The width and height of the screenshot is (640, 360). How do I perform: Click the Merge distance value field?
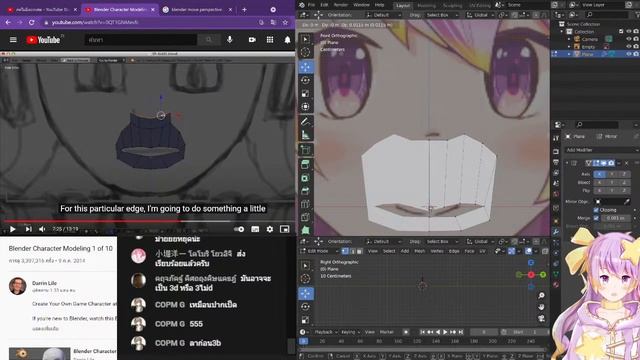point(615,218)
